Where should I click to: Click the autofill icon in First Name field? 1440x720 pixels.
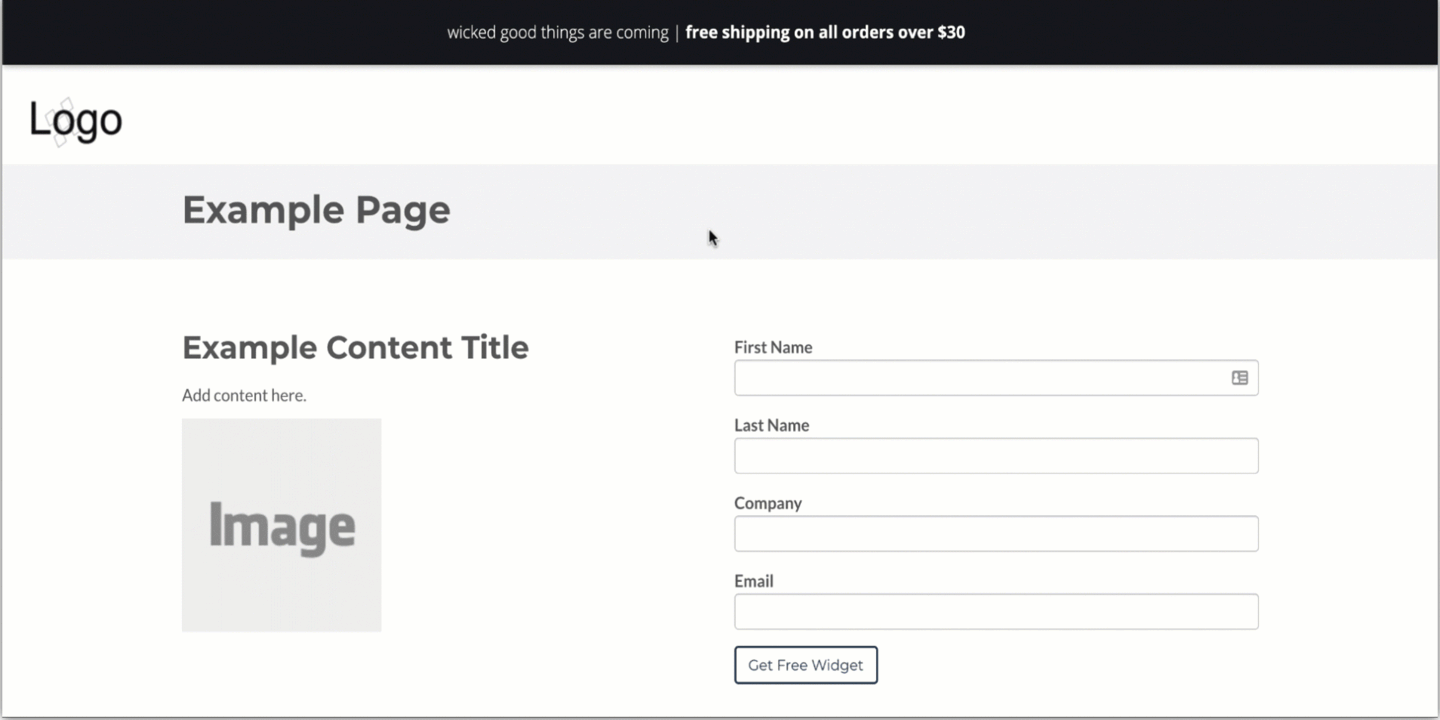tap(1239, 378)
